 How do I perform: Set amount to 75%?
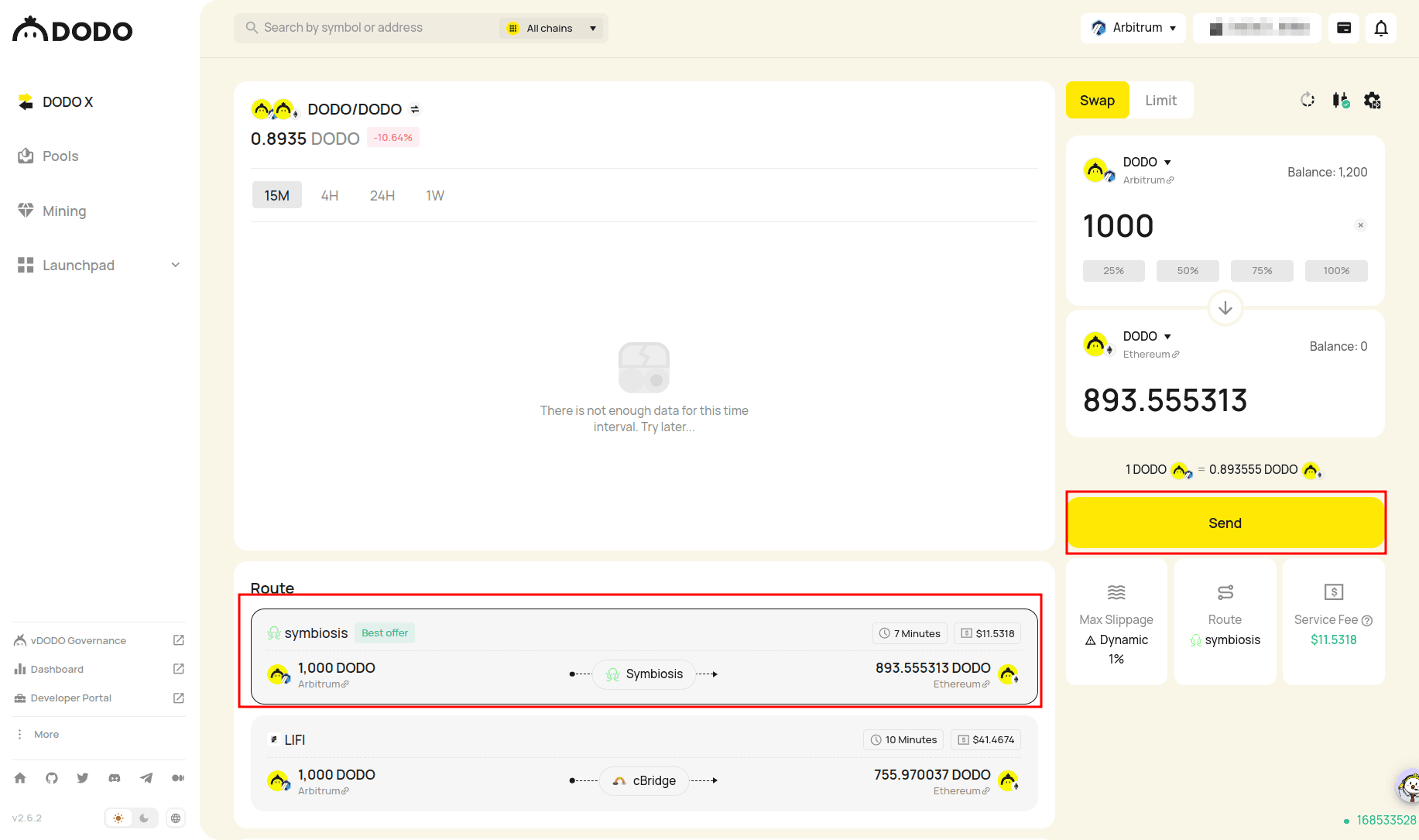pos(1262,270)
